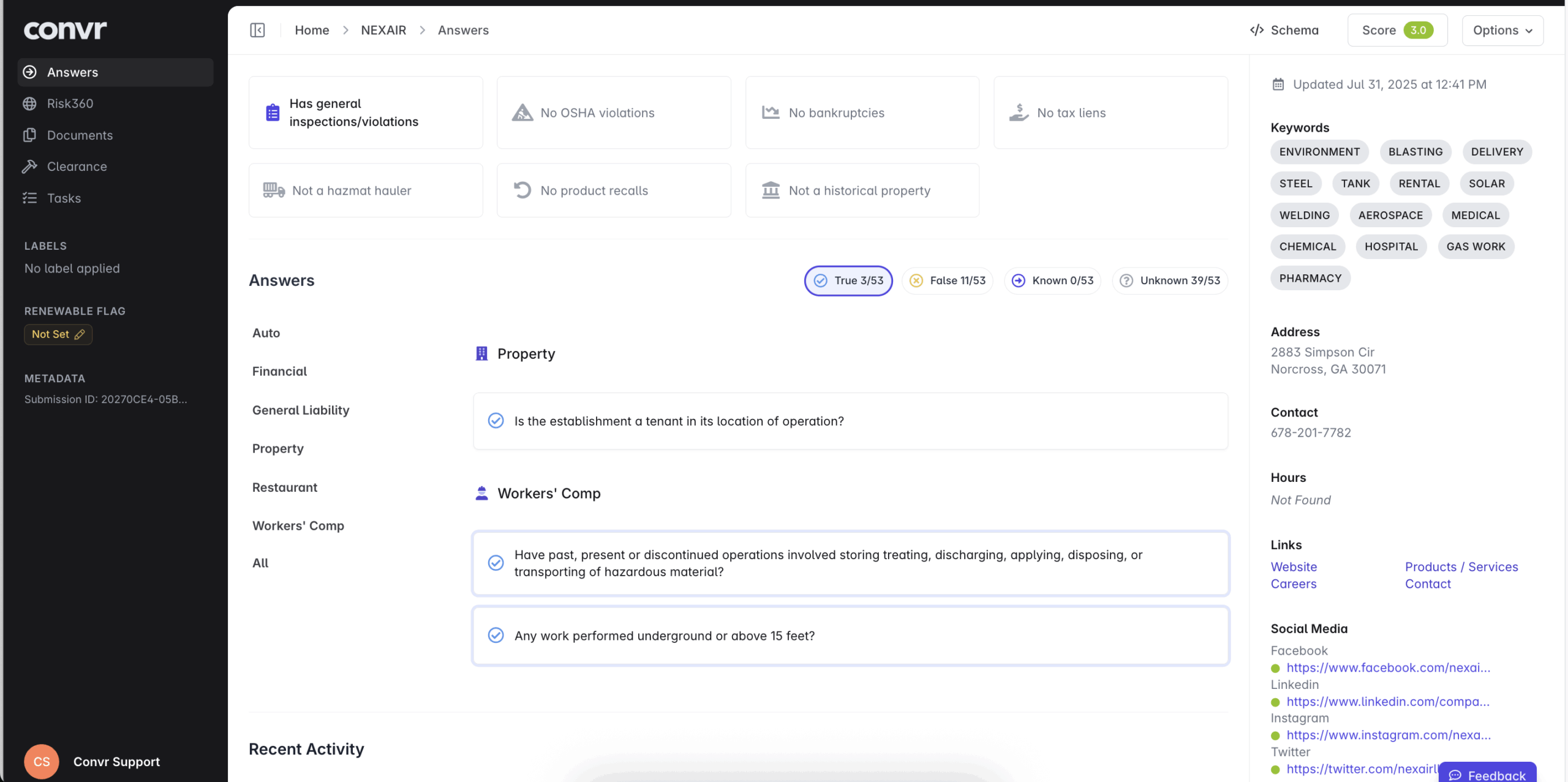Screen dimensions: 1568x782
Task: Click the pencil icon on Not Set
Action: [80, 334]
